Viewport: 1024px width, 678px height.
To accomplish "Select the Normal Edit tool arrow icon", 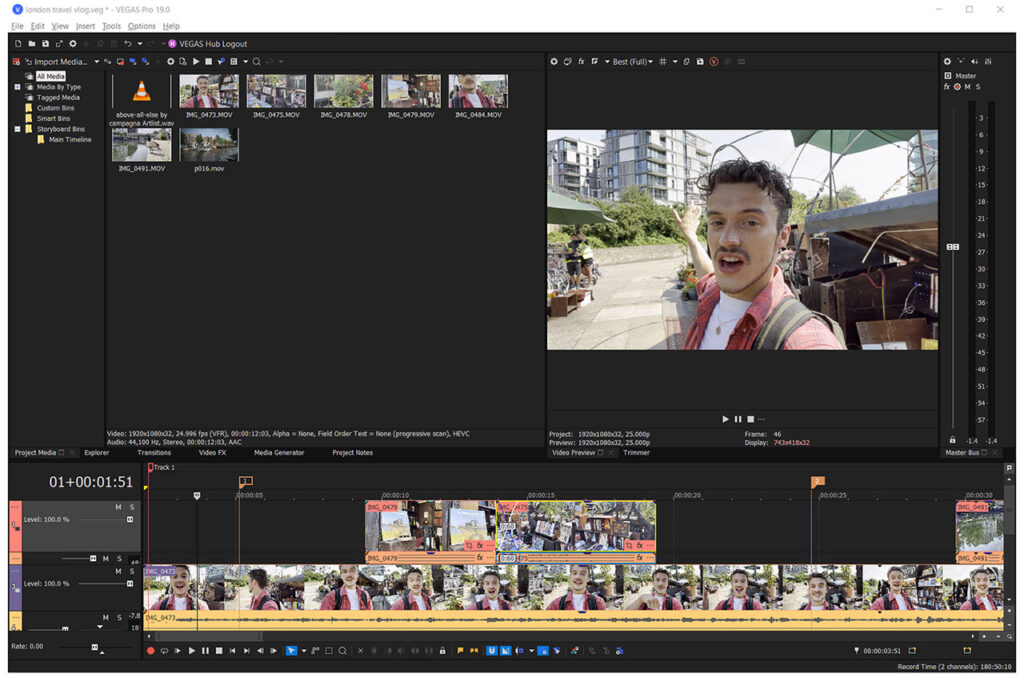I will tap(291, 651).
